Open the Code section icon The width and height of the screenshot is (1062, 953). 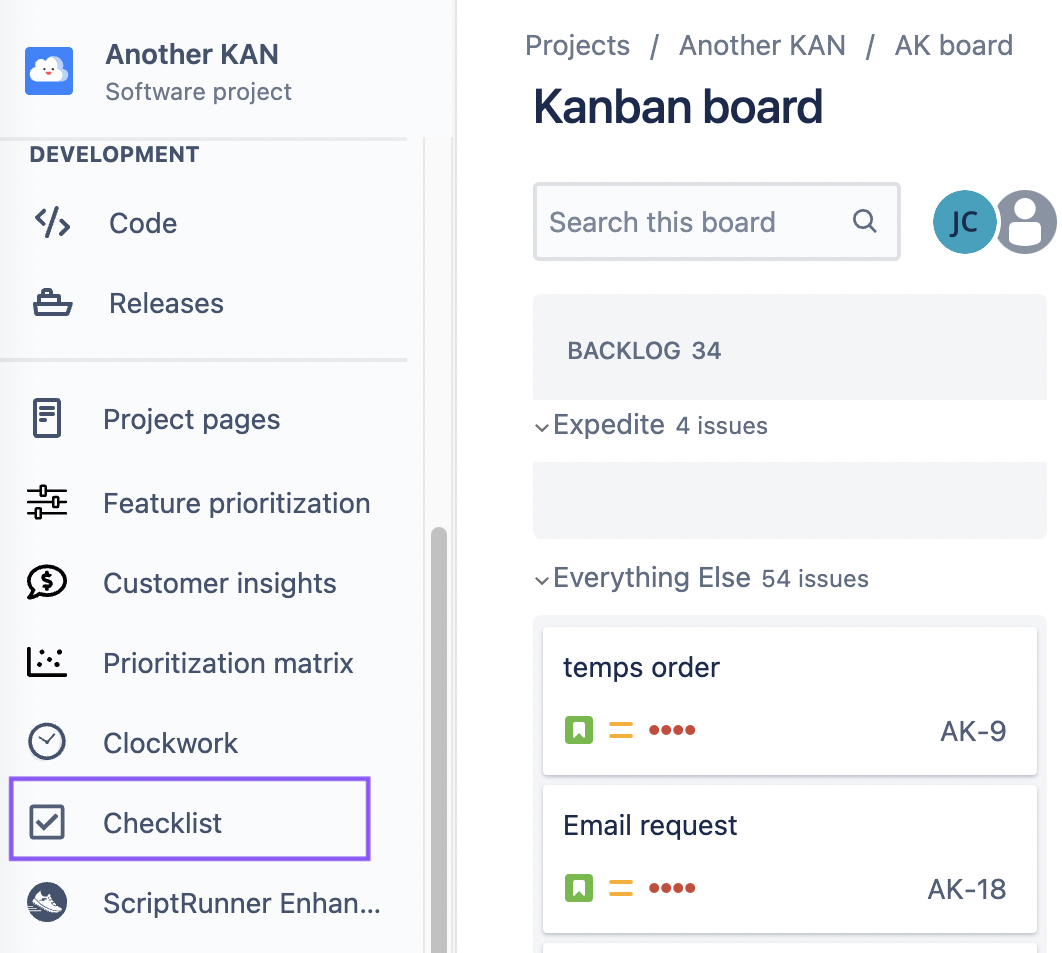click(x=52, y=223)
